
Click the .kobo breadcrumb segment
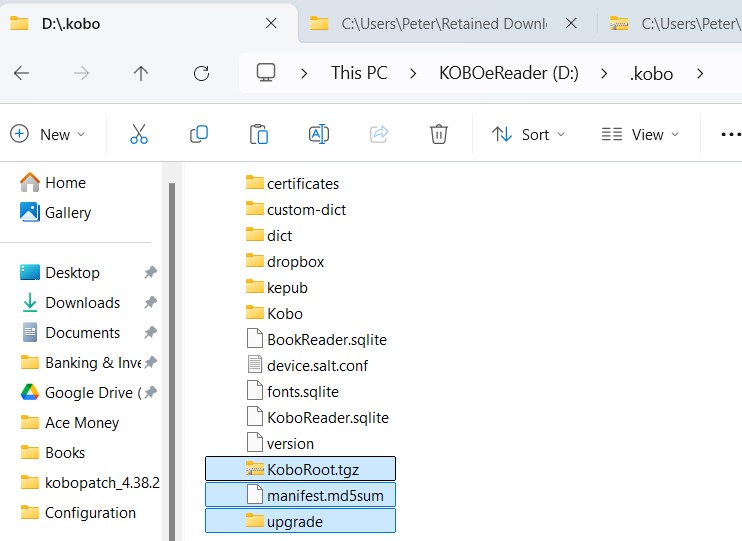point(651,73)
